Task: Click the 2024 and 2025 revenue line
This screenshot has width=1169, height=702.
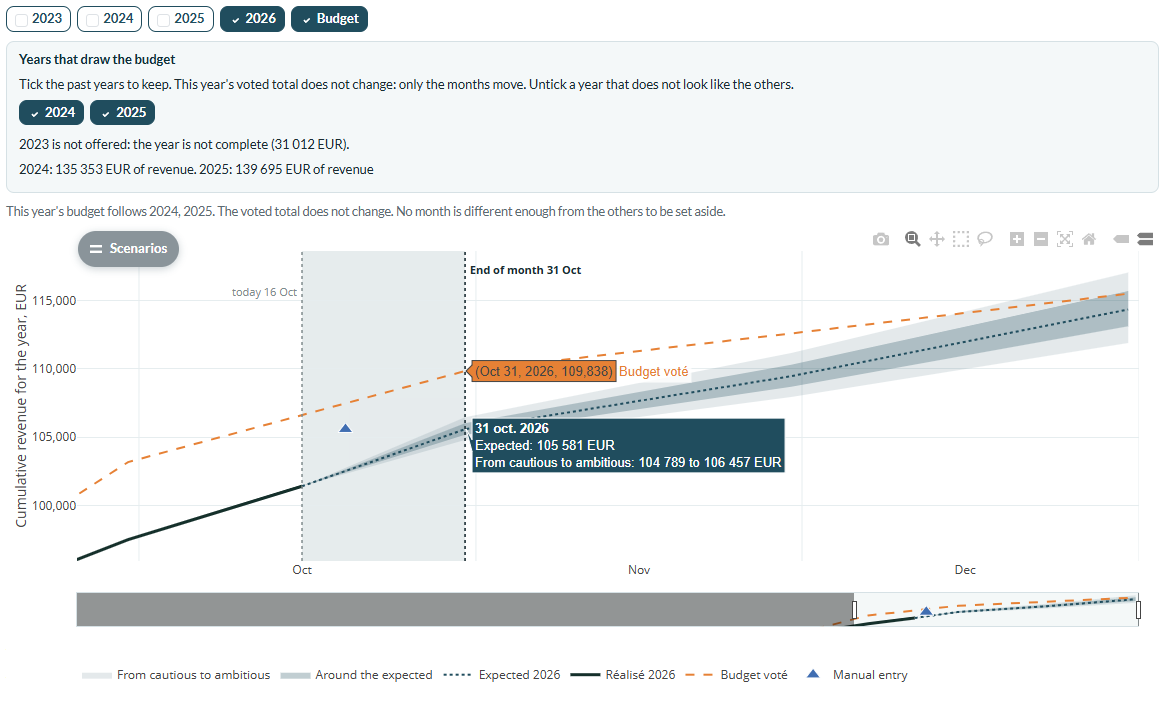Action: pos(196,170)
